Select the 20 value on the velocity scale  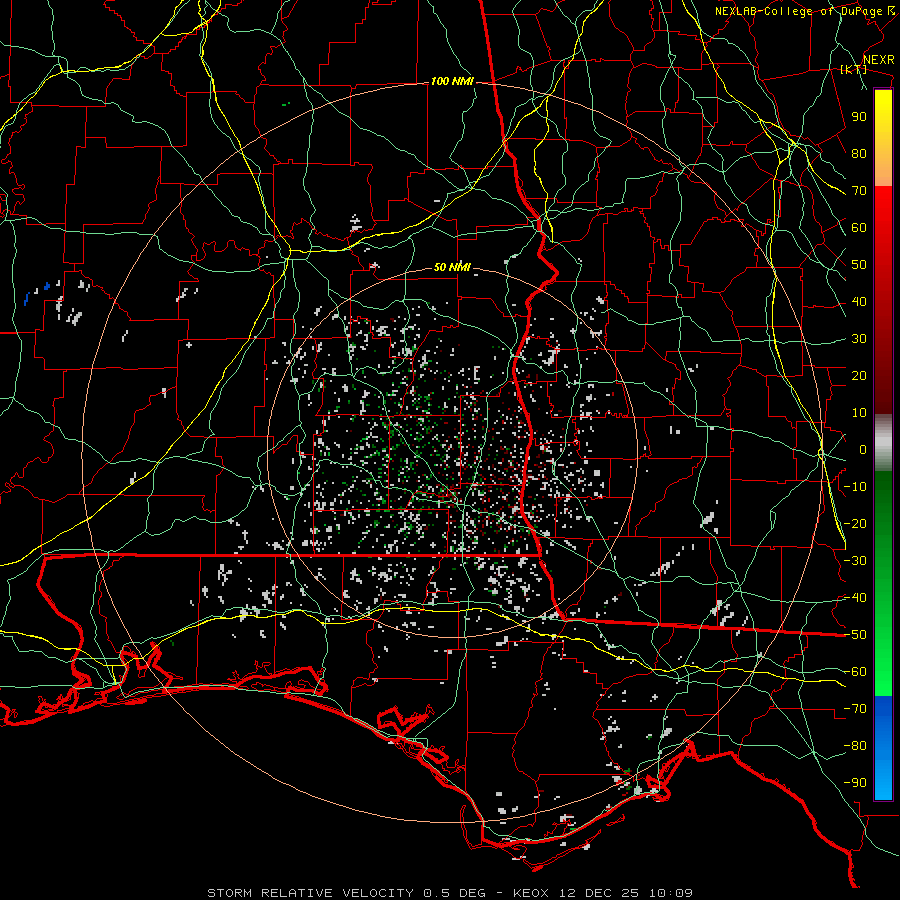pos(859,376)
